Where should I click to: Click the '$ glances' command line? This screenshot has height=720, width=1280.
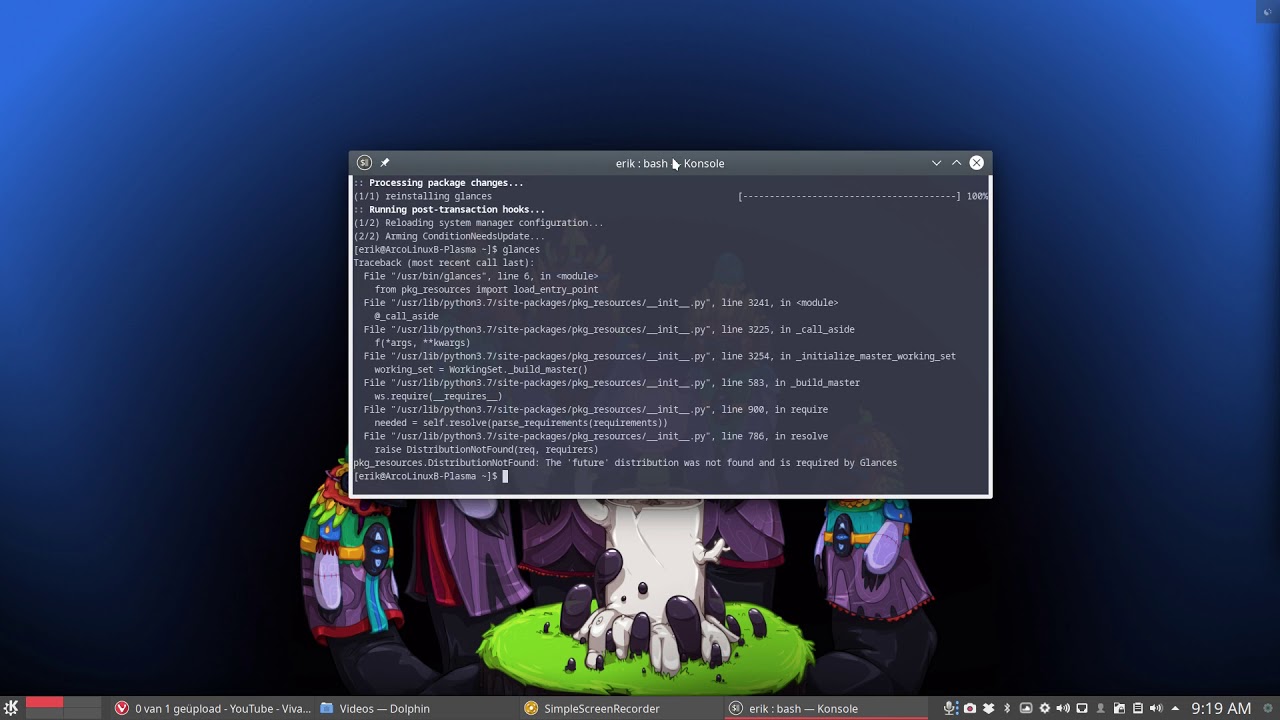446,250
